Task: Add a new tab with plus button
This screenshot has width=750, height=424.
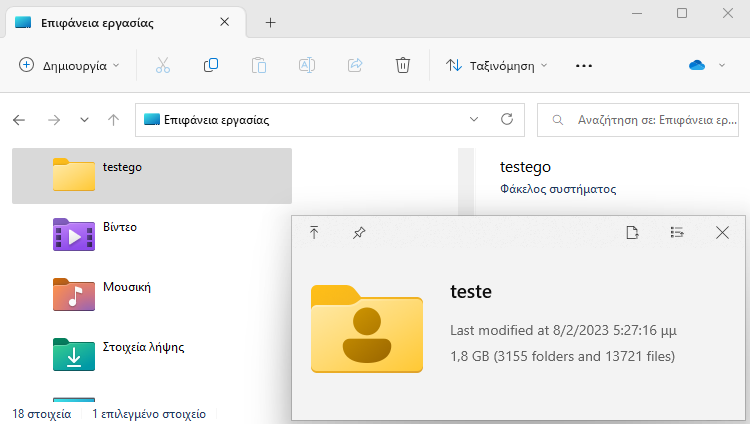Action: point(270,22)
